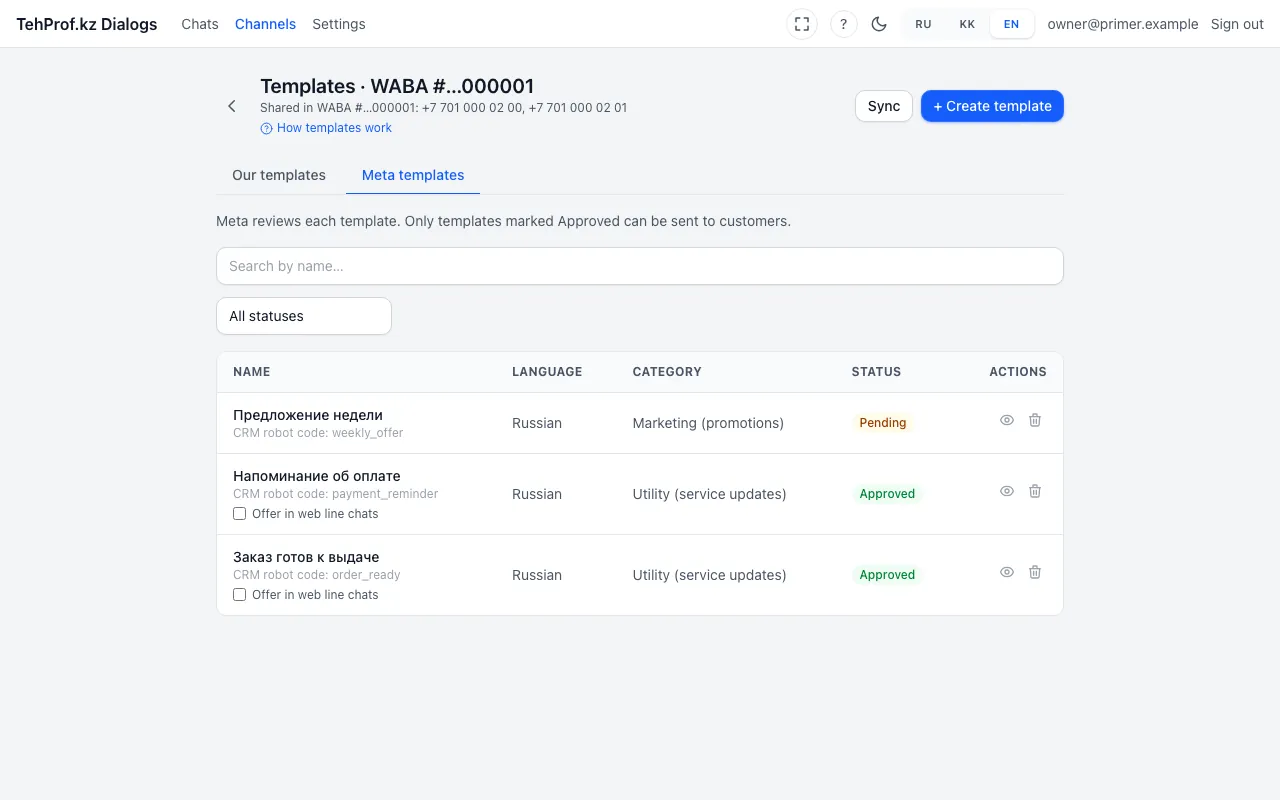
Task: Delete the payment_reminder template via trash icon
Action: coord(1035,491)
